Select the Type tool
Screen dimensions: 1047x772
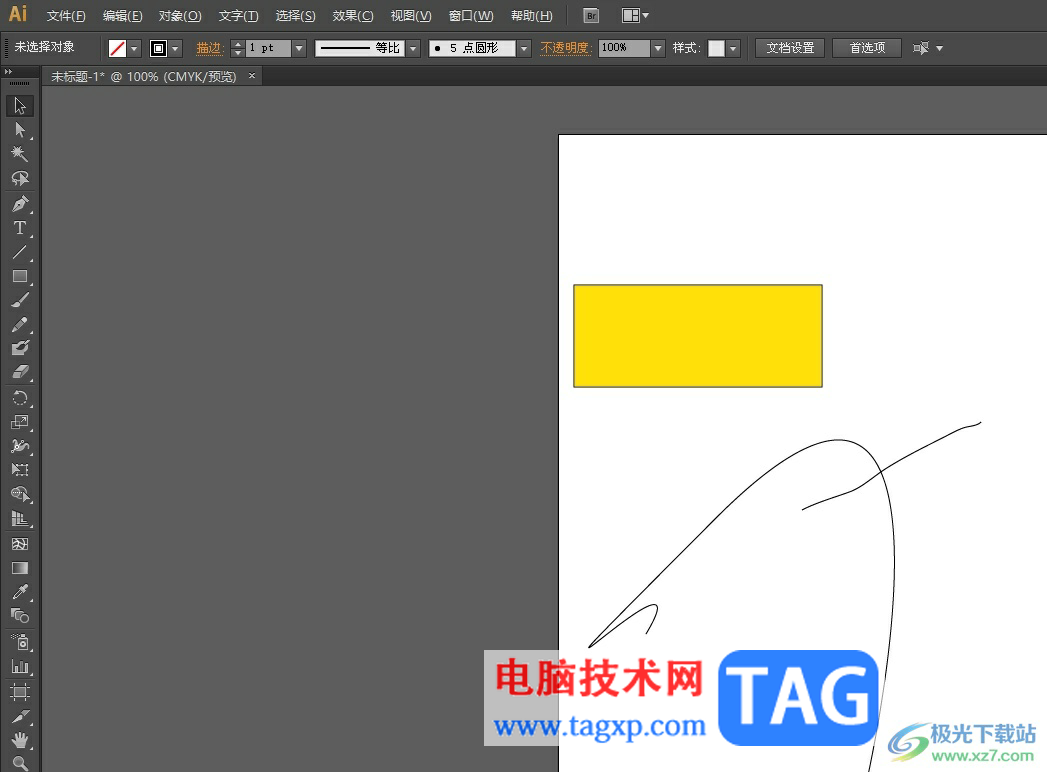[20, 228]
